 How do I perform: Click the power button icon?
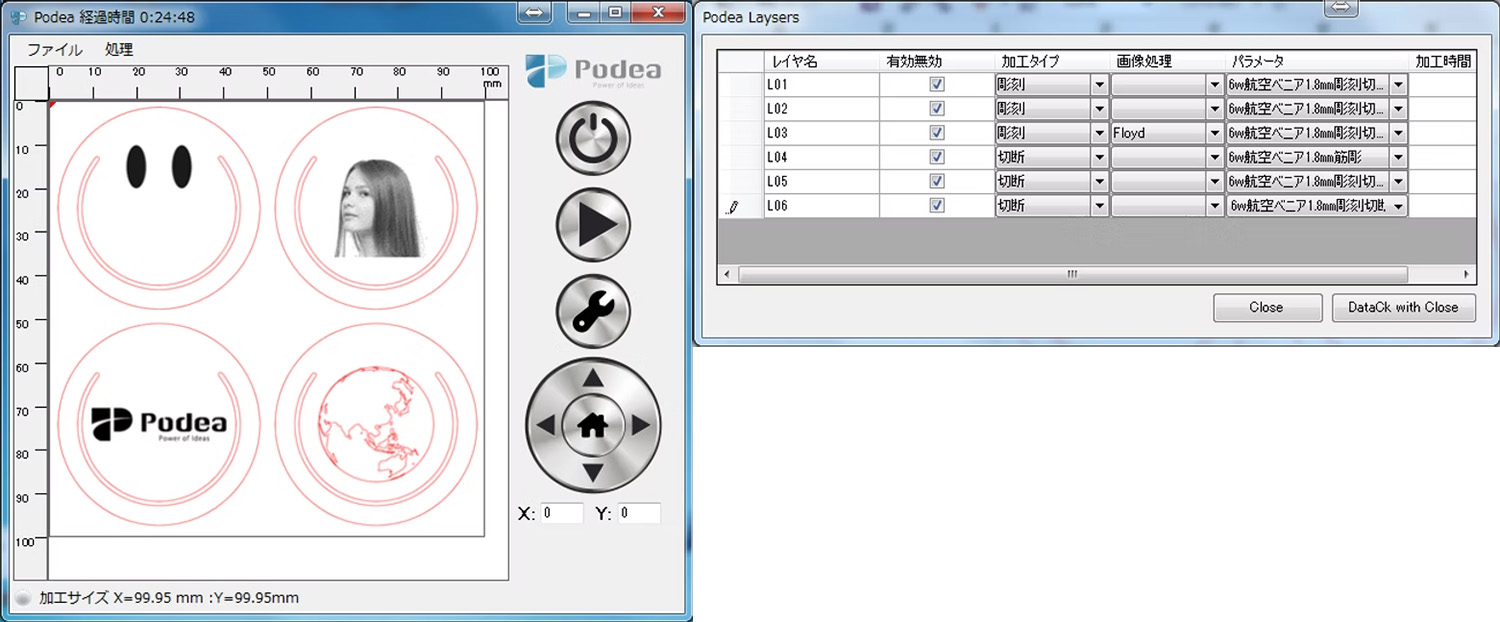click(593, 138)
